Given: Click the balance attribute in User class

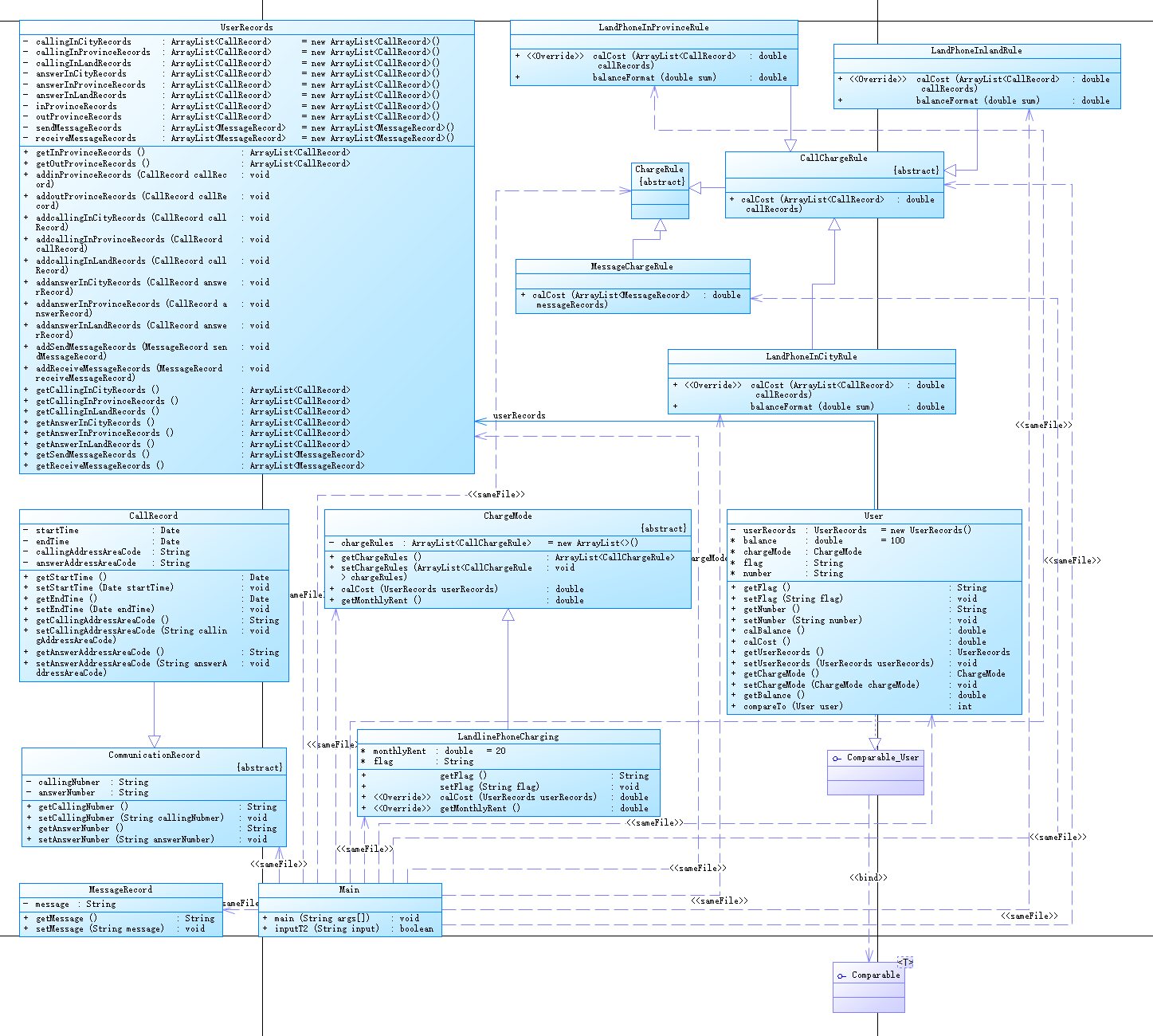Looking at the screenshot, I should point(818,541).
